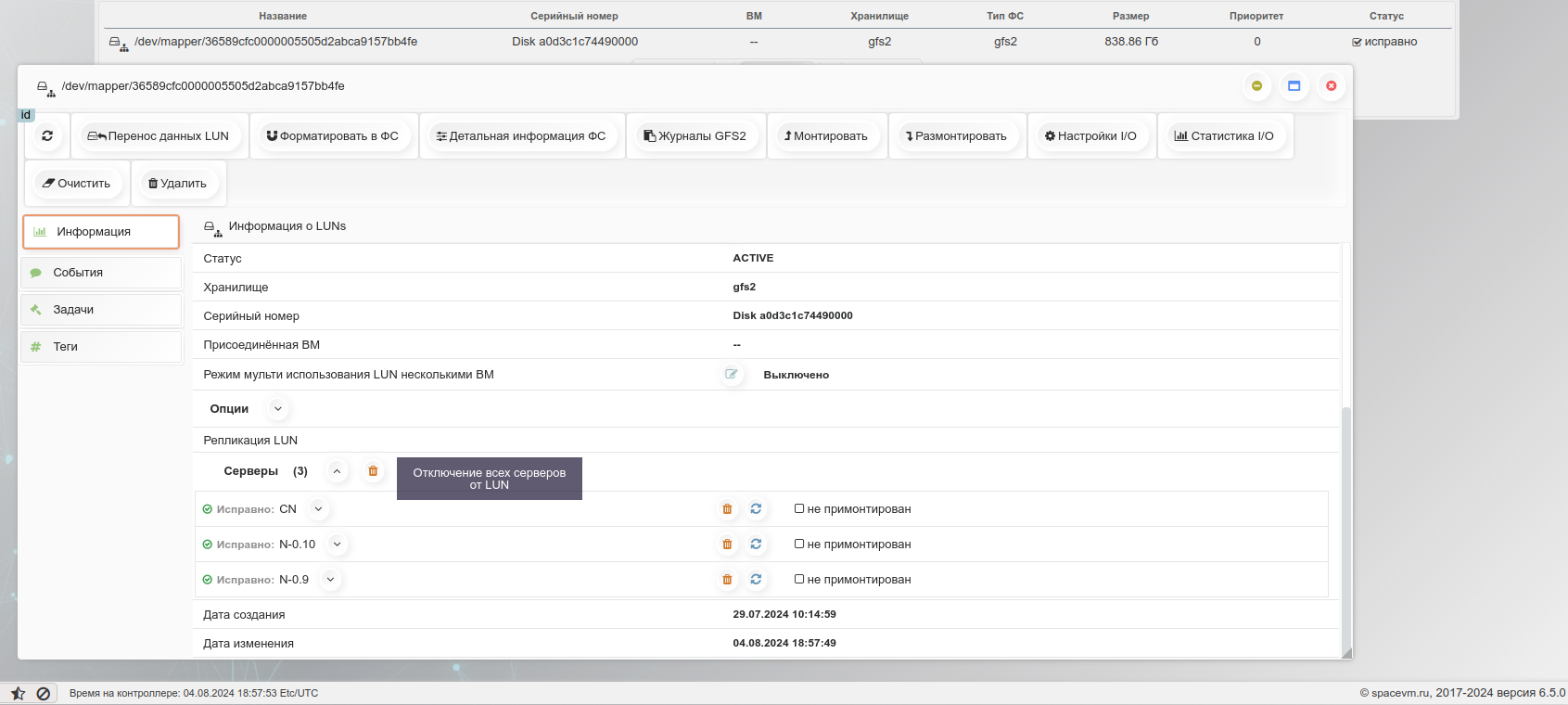Rescan the N-0.9 server row
The image size is (1568, 705).
tap(756, 579)
